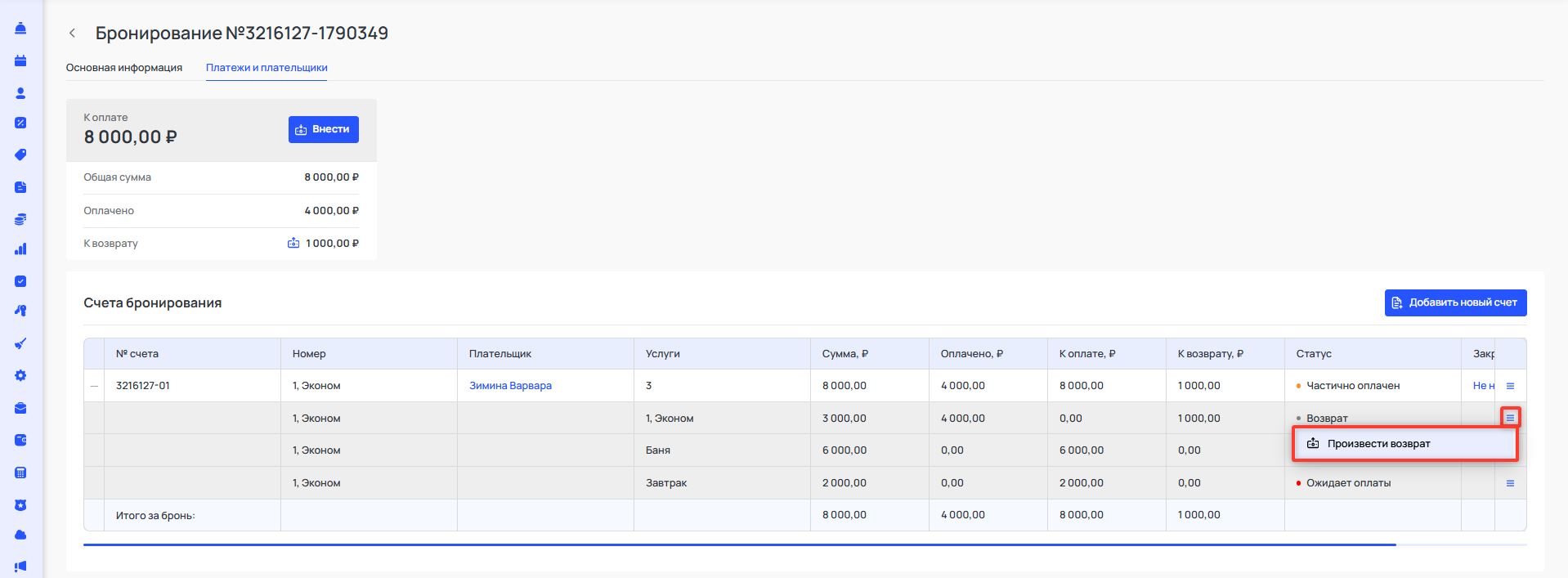The width and height of the screenshot is (1568, 578).
Task: Click the gear settings icon in sidebar
Action: pos(20,375)
